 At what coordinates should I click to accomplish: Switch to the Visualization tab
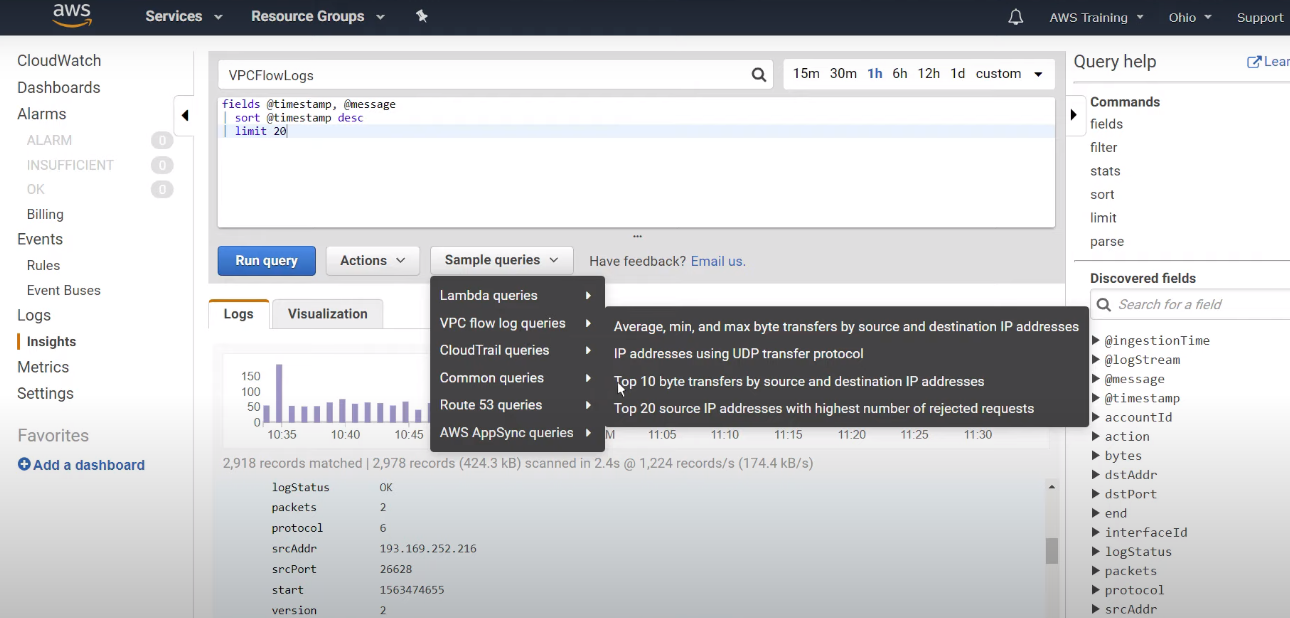click(327, 313)
